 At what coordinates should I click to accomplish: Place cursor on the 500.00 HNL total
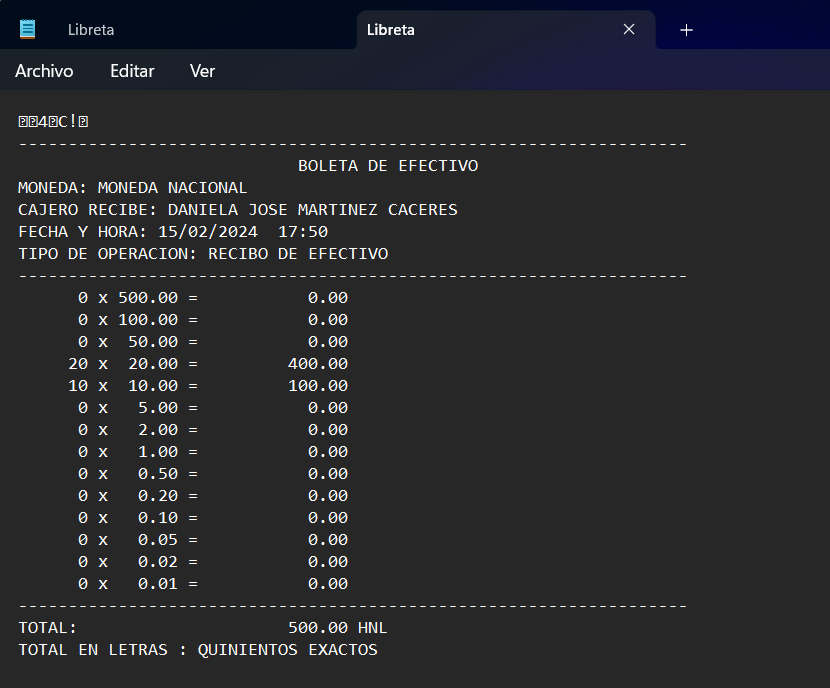(x=337, y=628)
